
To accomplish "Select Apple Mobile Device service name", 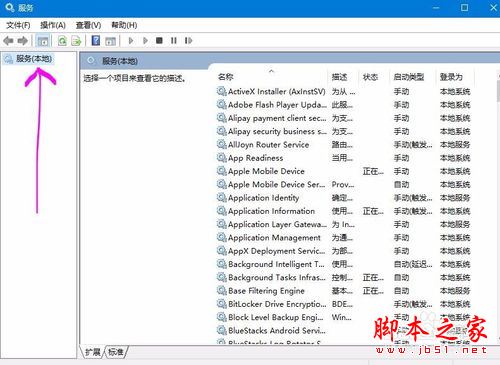I will point(266,171).
